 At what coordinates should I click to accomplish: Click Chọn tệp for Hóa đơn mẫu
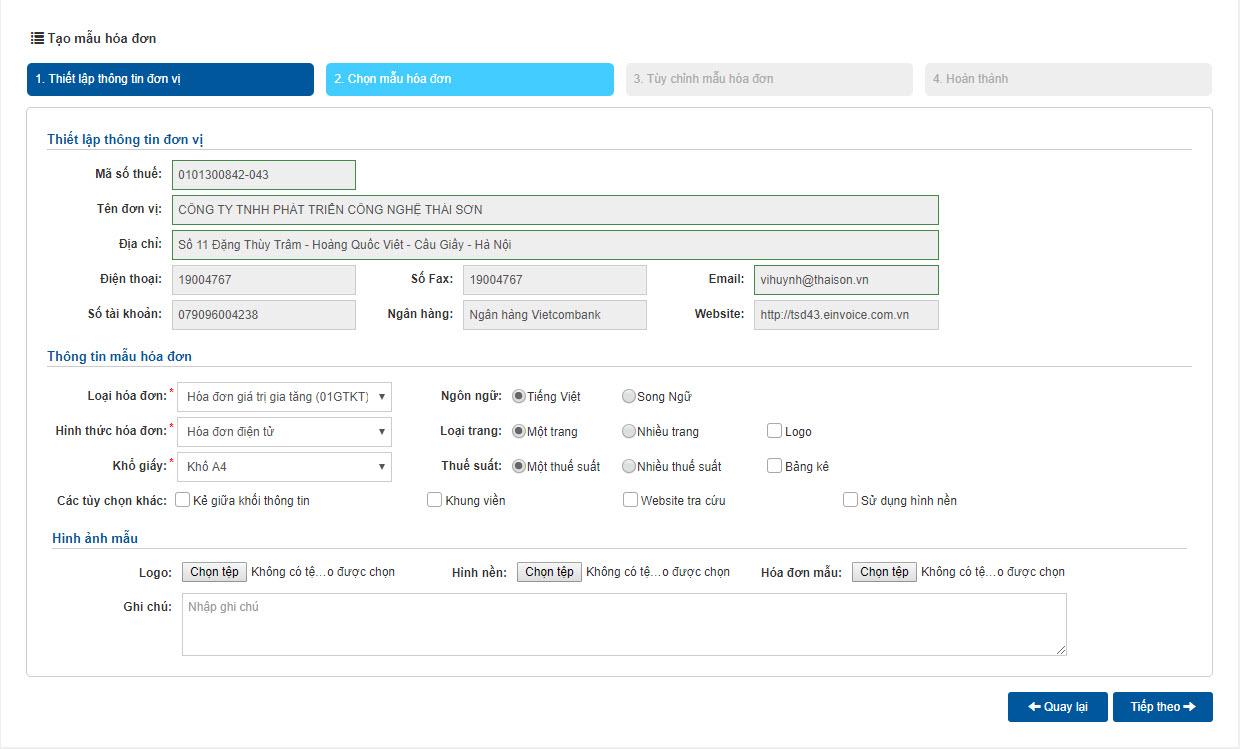[884, 572]
